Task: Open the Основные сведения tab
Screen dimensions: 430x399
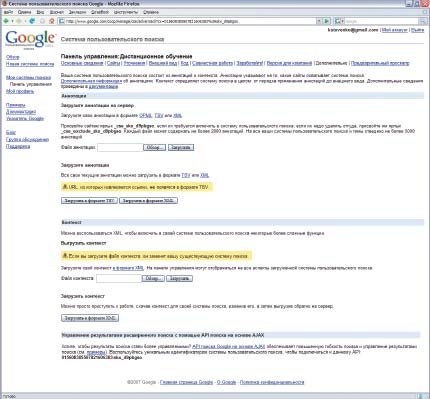Action: coord(82,63)
